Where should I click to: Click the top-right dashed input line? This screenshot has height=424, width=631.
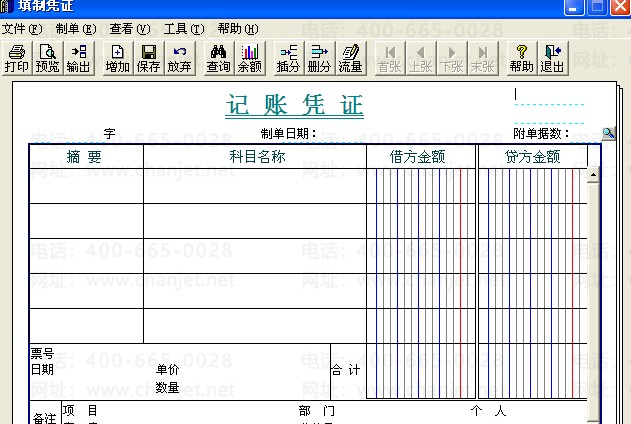click(549, 97)
